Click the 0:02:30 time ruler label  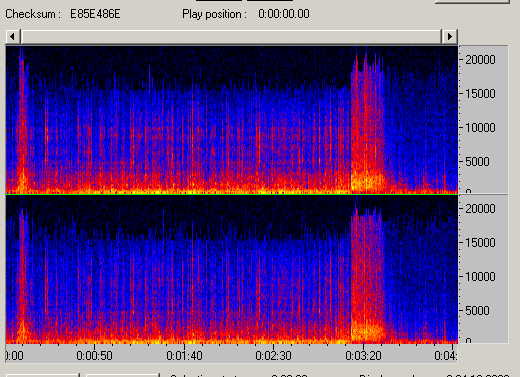tap(273, 356)
